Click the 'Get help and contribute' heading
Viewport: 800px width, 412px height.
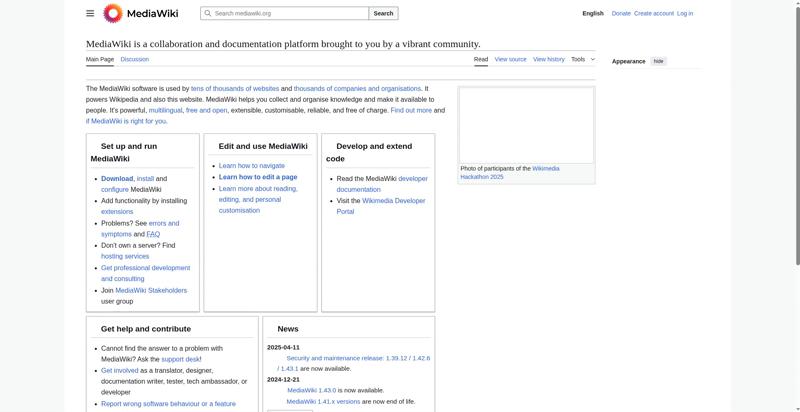[x=146, y=329]
